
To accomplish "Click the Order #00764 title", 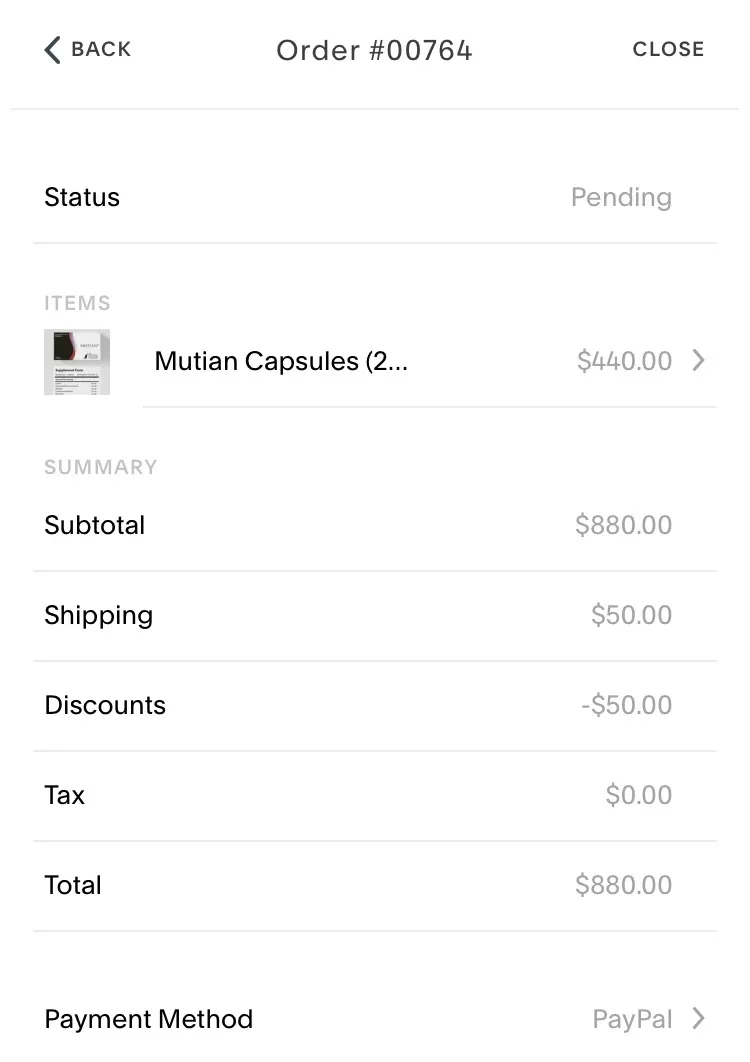I will 374,50.
